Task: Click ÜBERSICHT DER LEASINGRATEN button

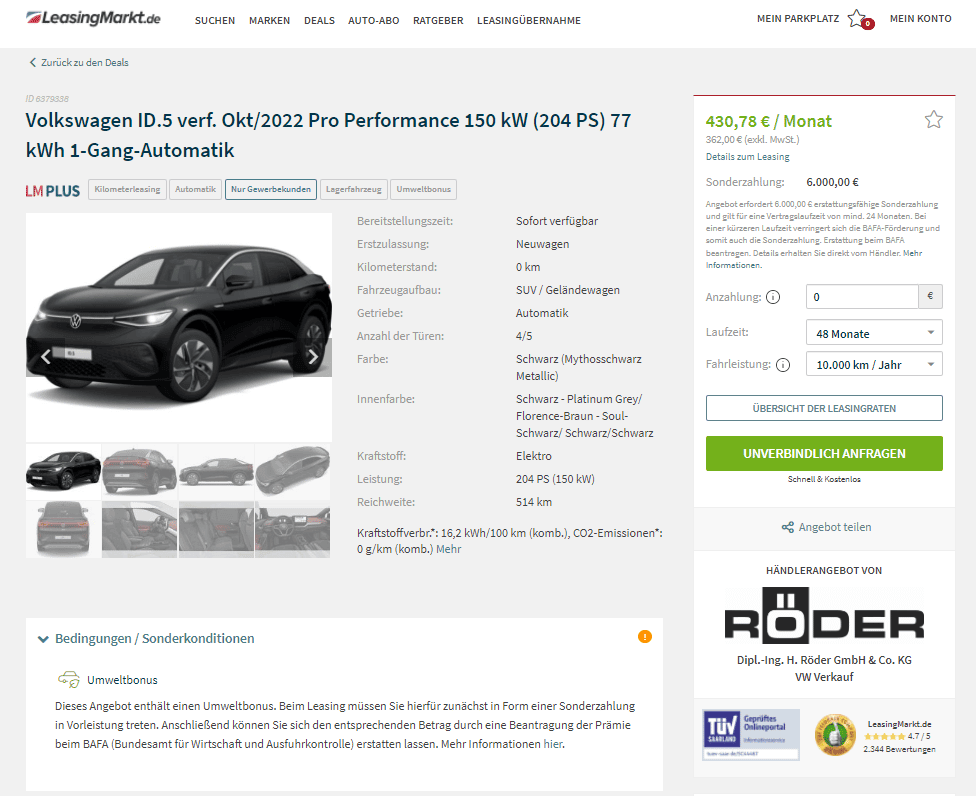Action: pyautogui.click(x=824, y=408)
